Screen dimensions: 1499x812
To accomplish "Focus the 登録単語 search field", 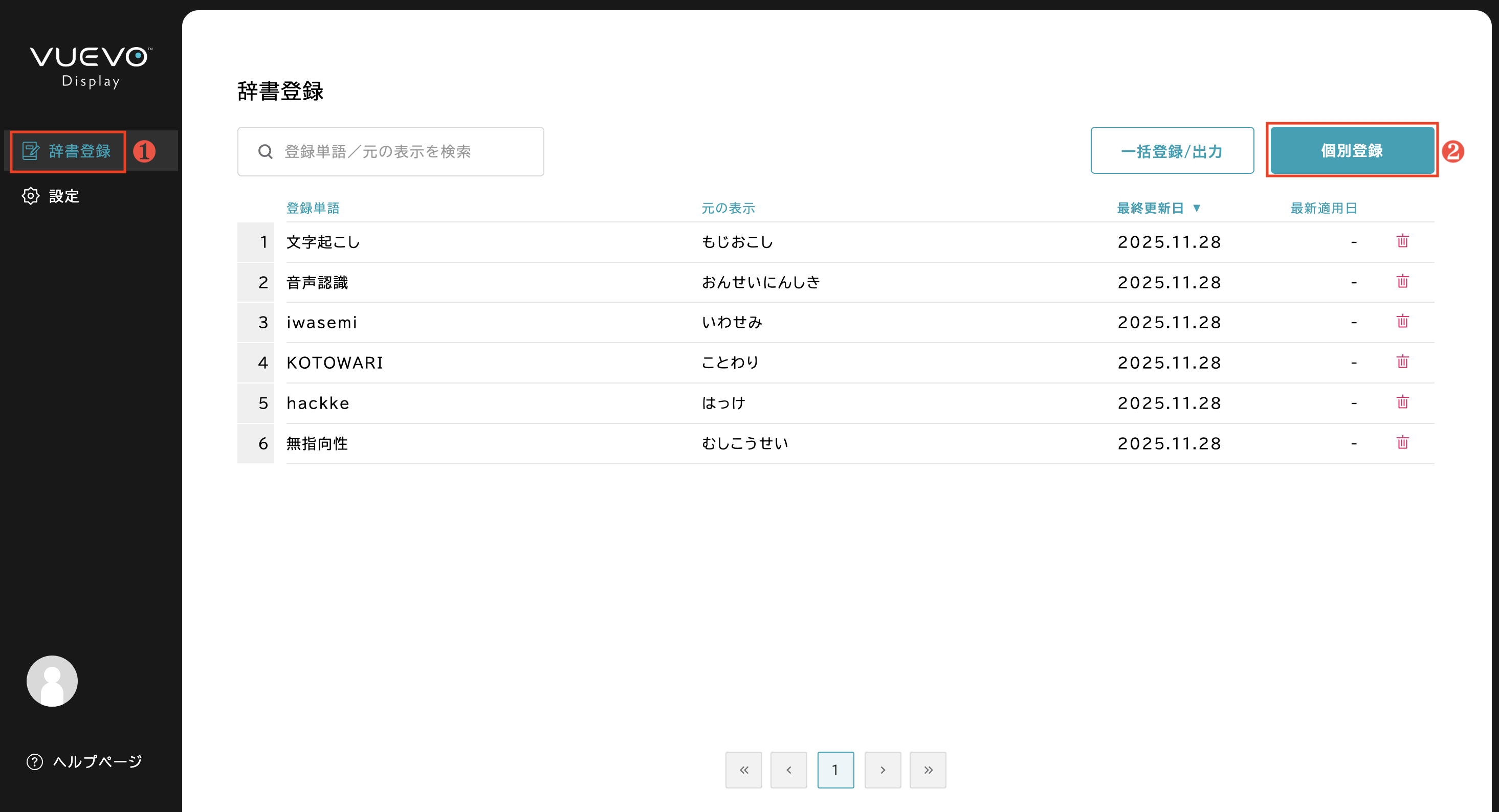I will click(x=390, y=152).
